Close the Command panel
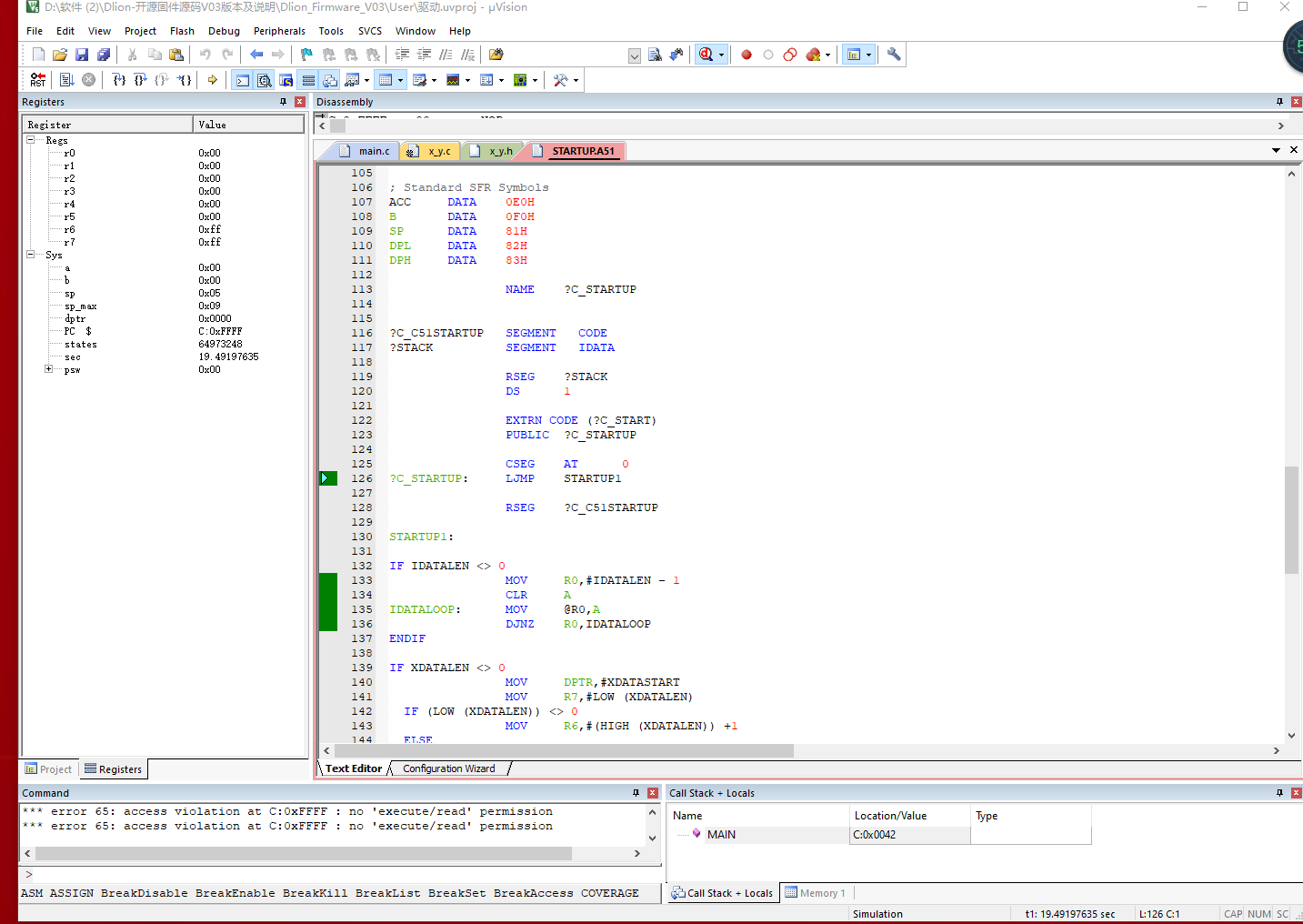 pos(652,793)
